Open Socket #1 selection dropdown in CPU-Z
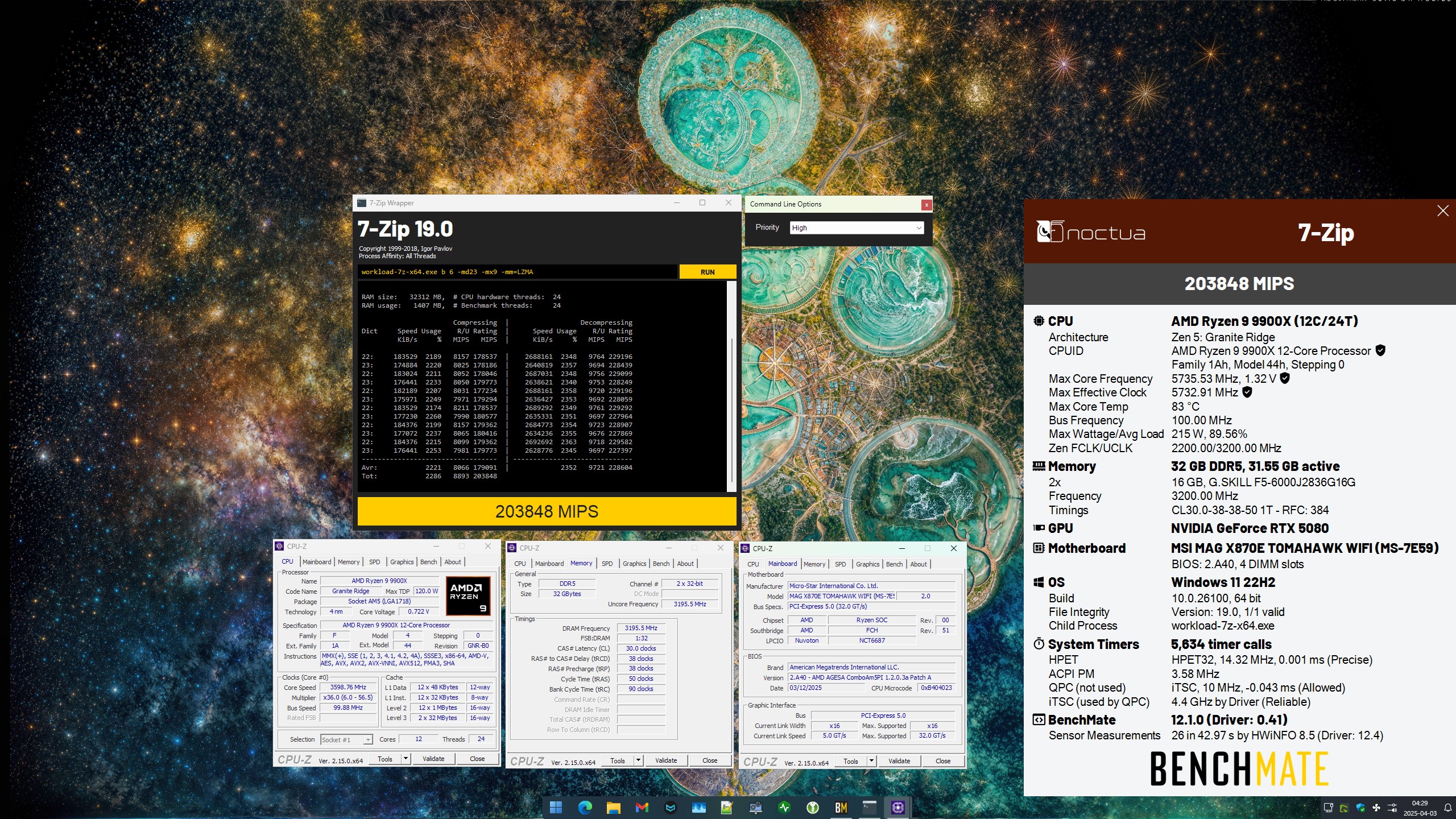This screenshot has width=1456, height=819. (346, 739)
